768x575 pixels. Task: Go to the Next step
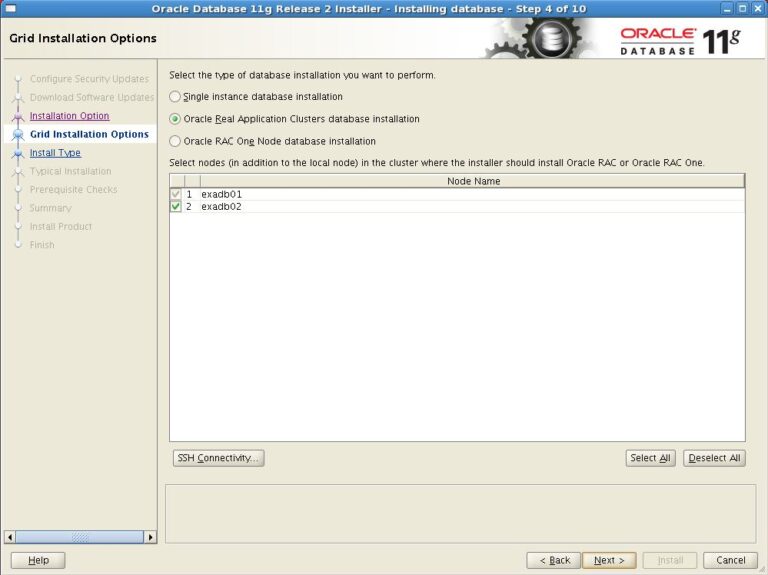[x=609, y=560]
